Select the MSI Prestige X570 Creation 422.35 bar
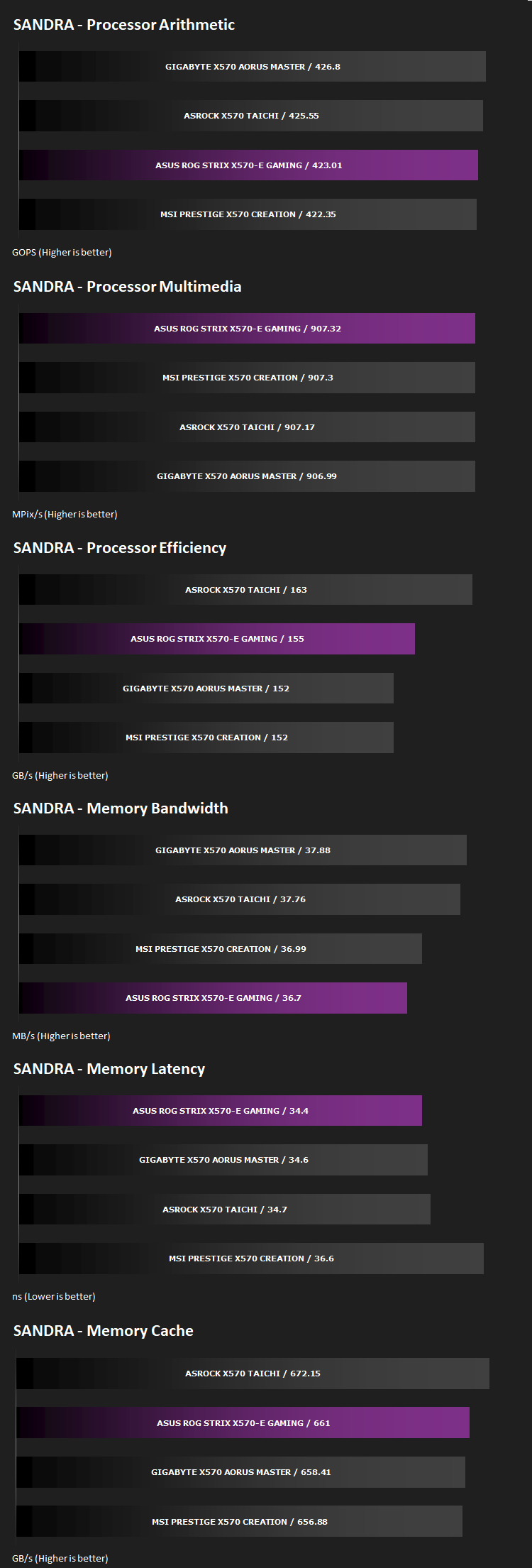 click(248, 214)
